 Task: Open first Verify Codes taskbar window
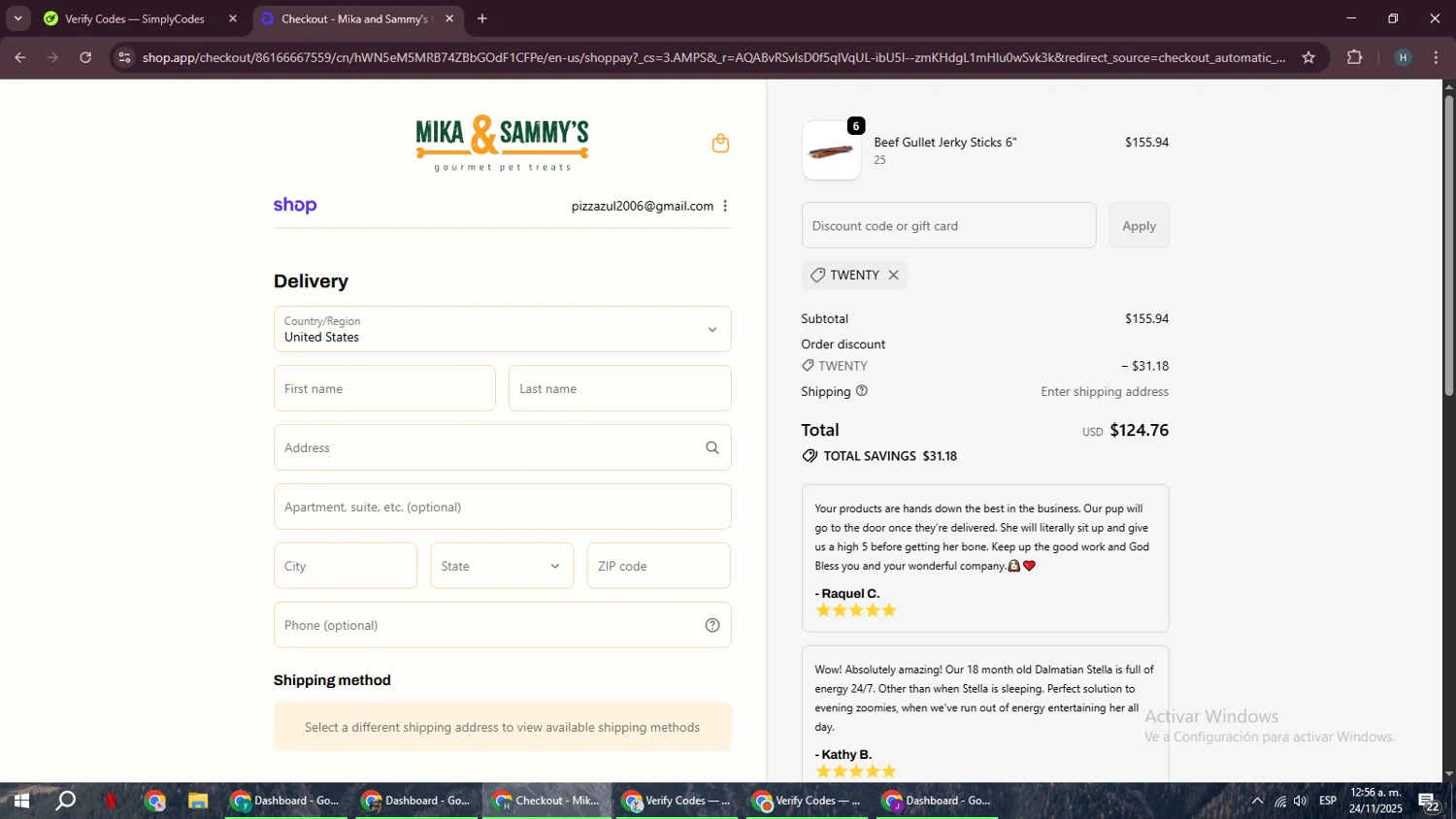(678, 801)
